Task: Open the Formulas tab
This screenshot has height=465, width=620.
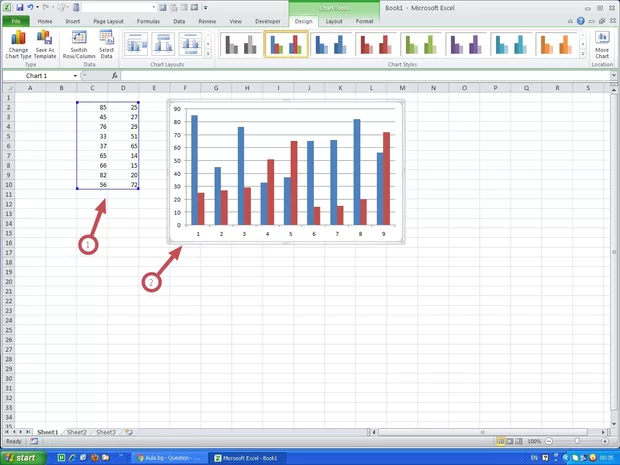Action: 148,21
